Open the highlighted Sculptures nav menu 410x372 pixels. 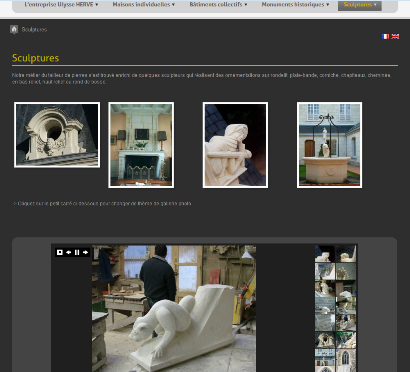tap(360, 5)
